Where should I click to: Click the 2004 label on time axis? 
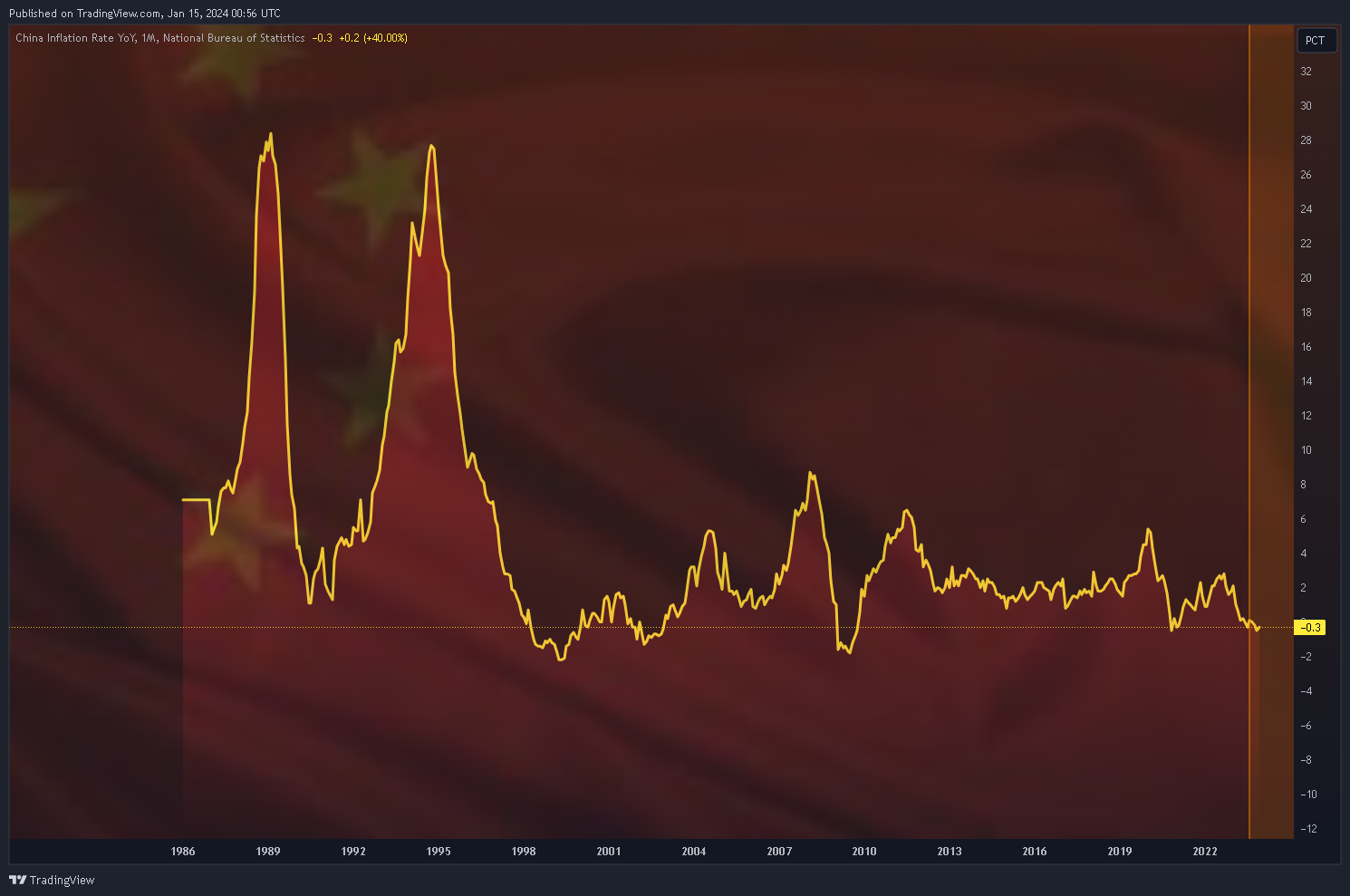pyautogui.click(x=694, y=851)
